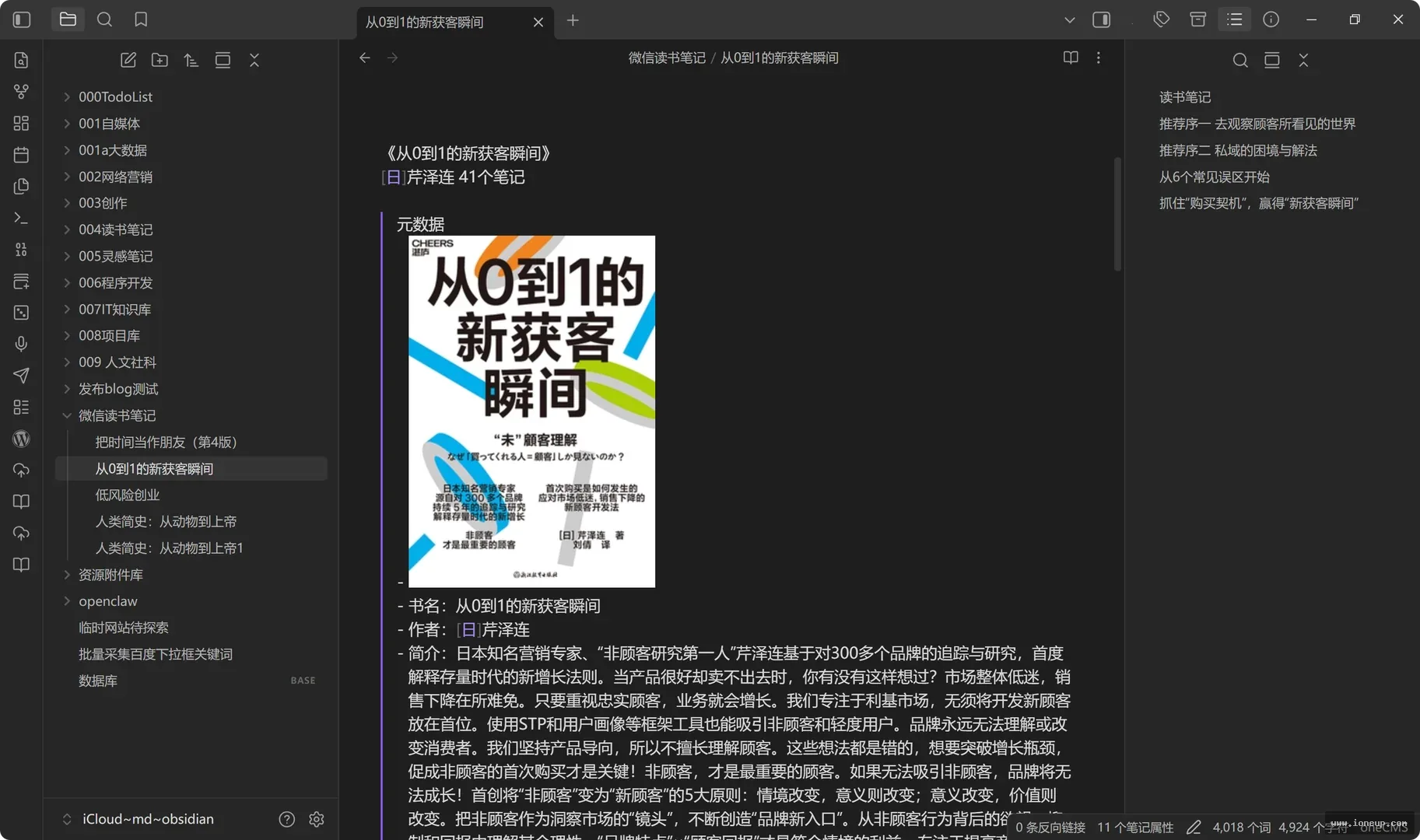Open the search tab icon
The image size is (1420, 840).
104,19
